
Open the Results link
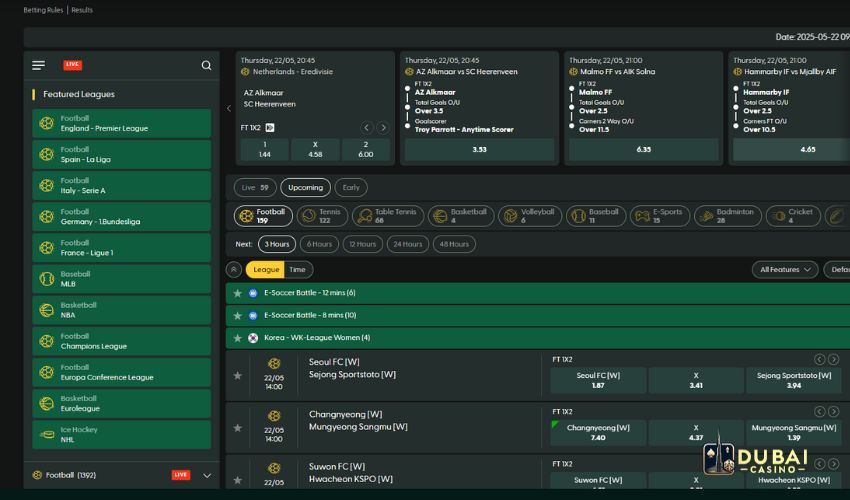[x=82, y=10]
